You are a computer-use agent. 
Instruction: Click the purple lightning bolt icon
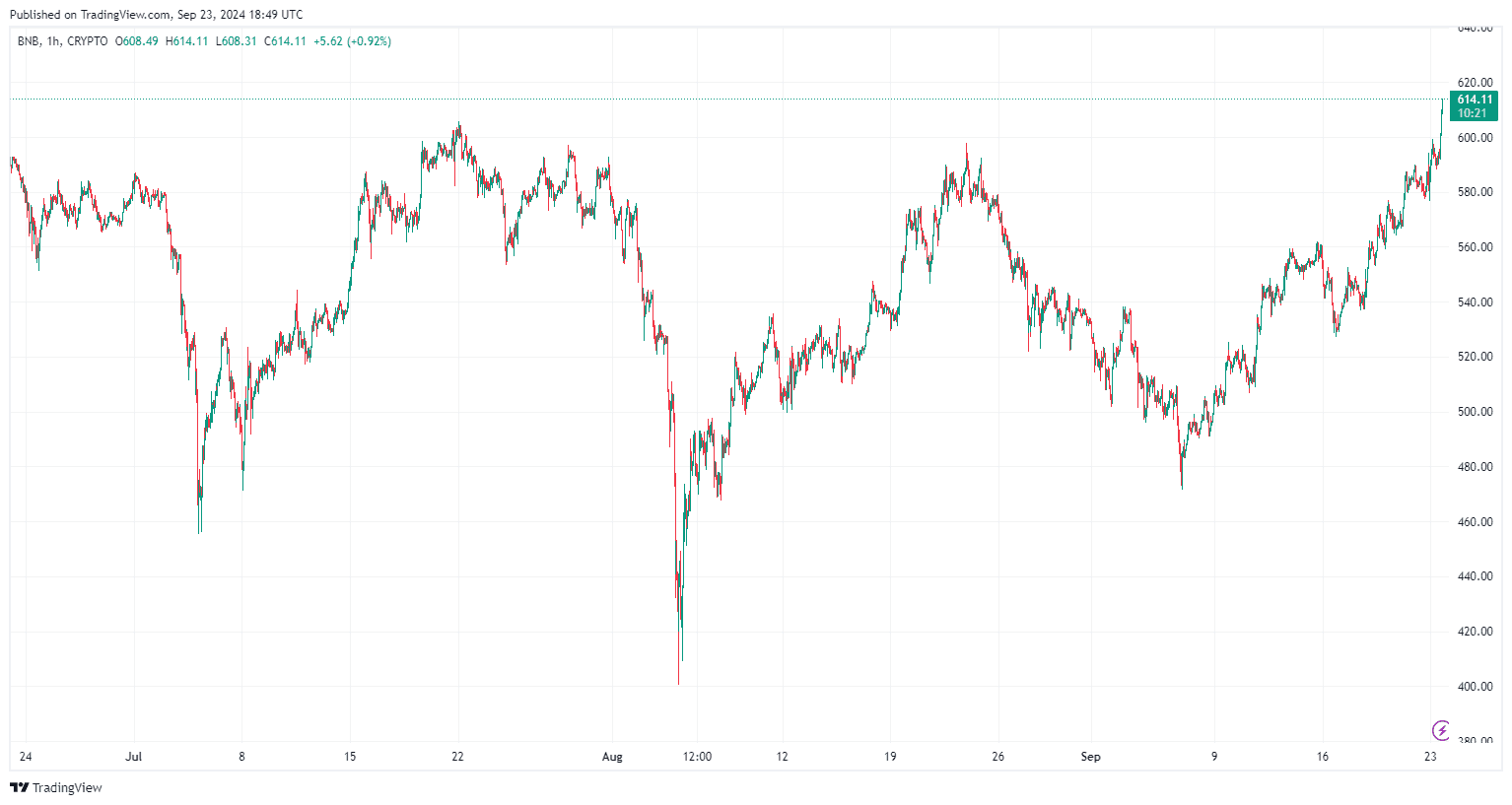[1441, 730]
